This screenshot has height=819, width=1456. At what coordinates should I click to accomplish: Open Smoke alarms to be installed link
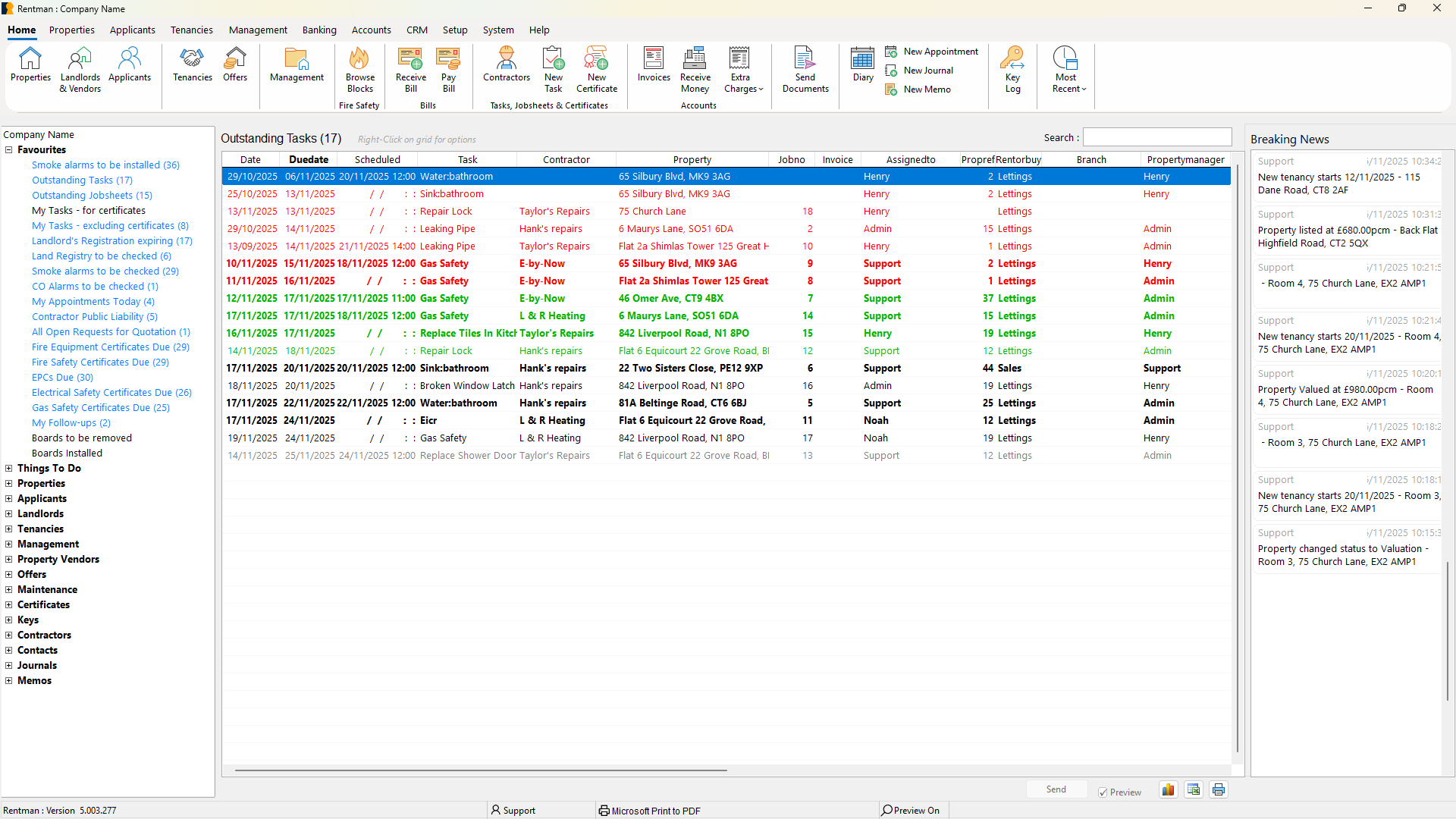click(105, 165)
